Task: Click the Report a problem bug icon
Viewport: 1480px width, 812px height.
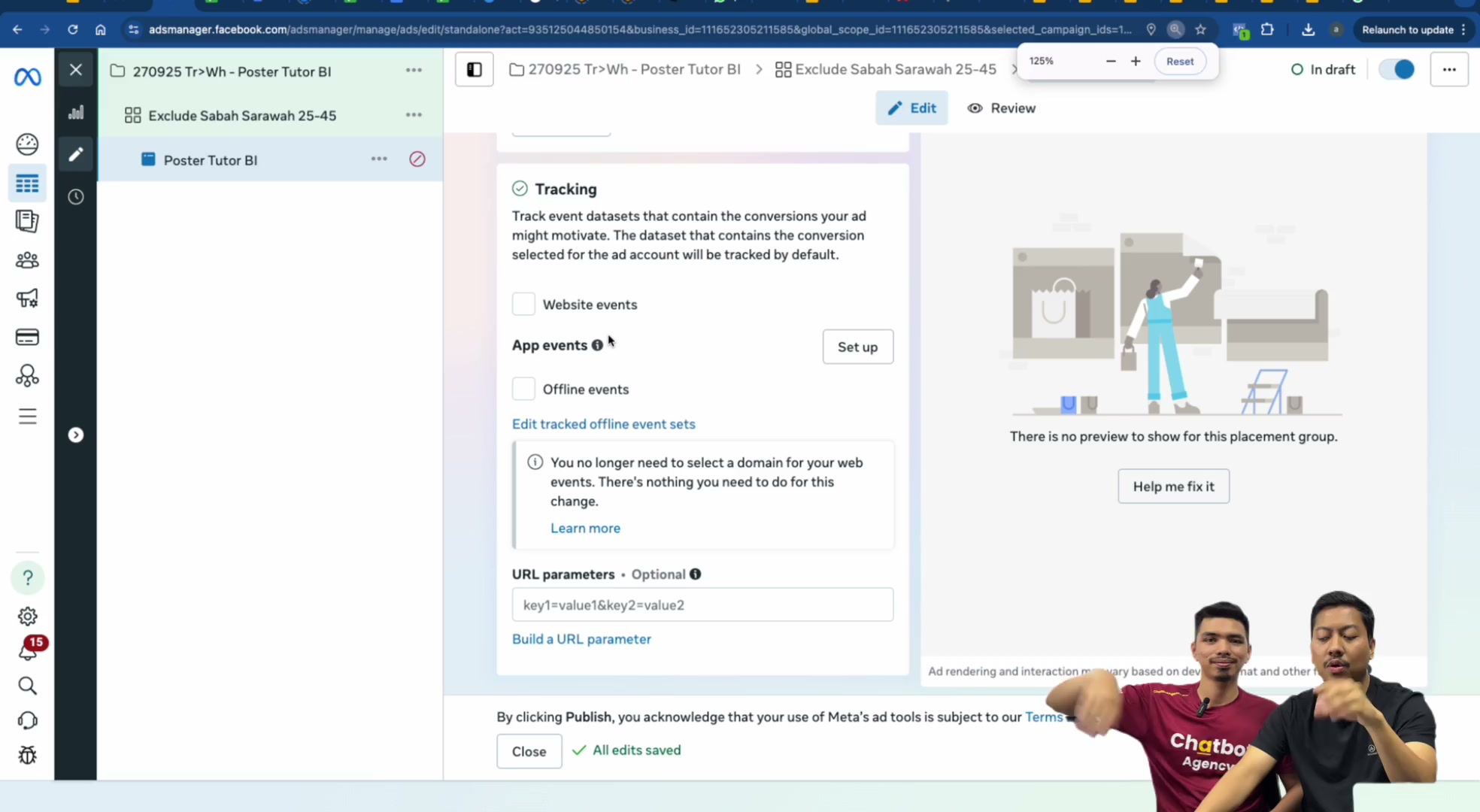Action: (x=28, y=755)
